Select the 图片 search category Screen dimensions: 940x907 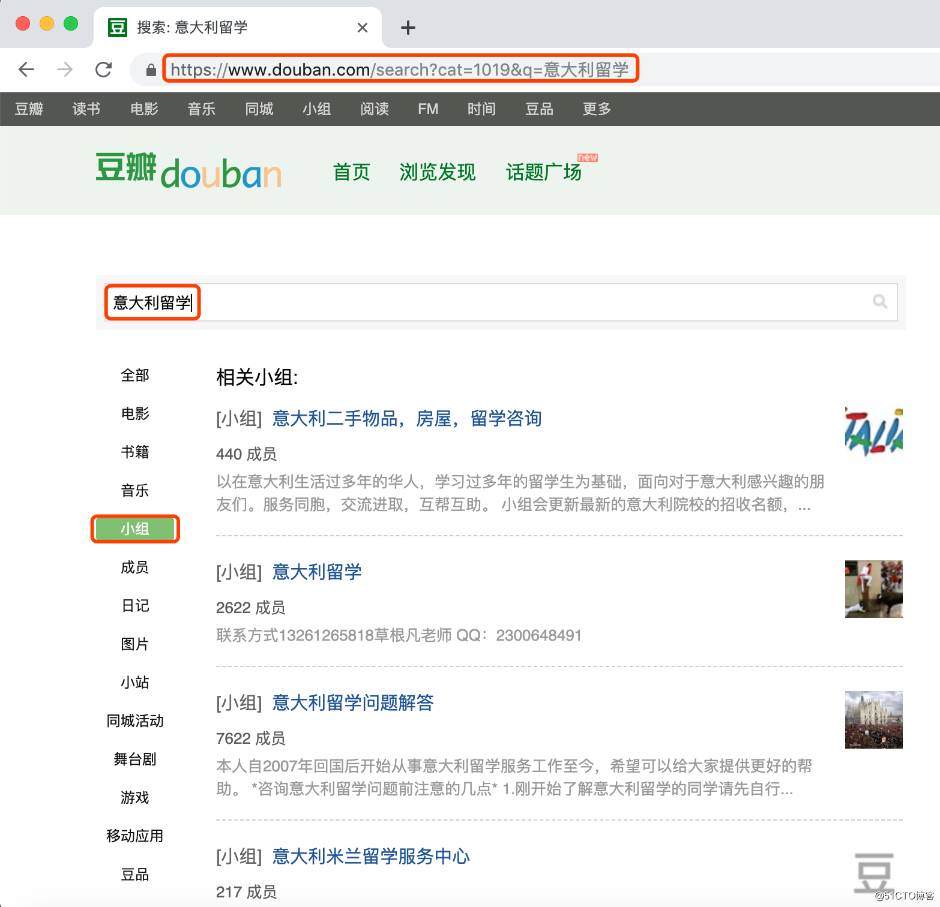pyautogui.click(x=135, y=644)
